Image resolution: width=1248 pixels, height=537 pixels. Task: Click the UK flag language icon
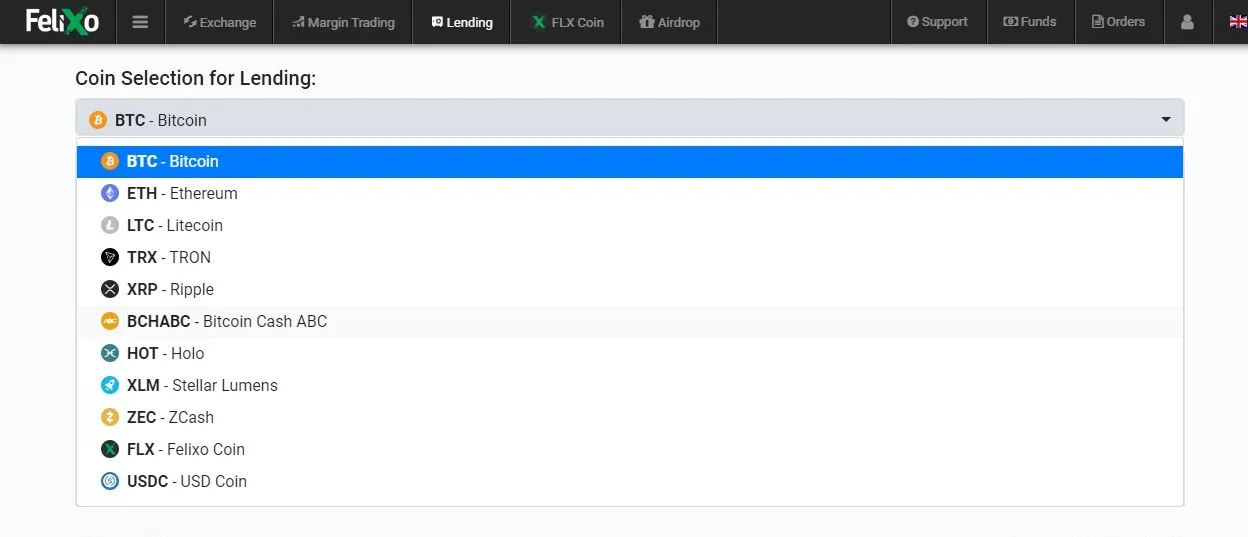point(1238,22)
